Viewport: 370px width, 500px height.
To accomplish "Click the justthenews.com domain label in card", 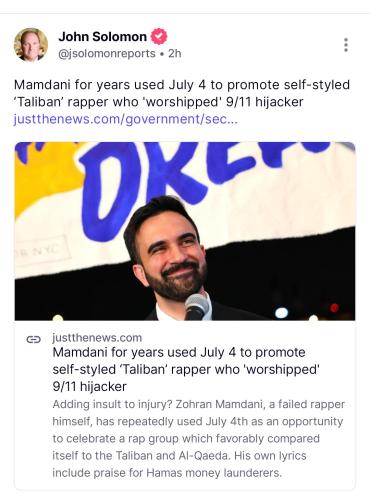I will pyautogui.click(x=97, y=338).
